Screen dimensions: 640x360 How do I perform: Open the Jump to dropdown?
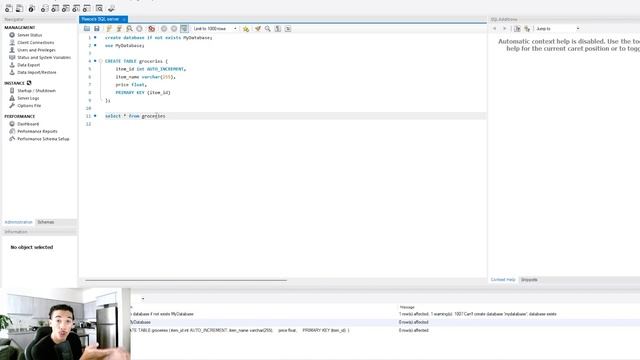click(x=557, y=29)
